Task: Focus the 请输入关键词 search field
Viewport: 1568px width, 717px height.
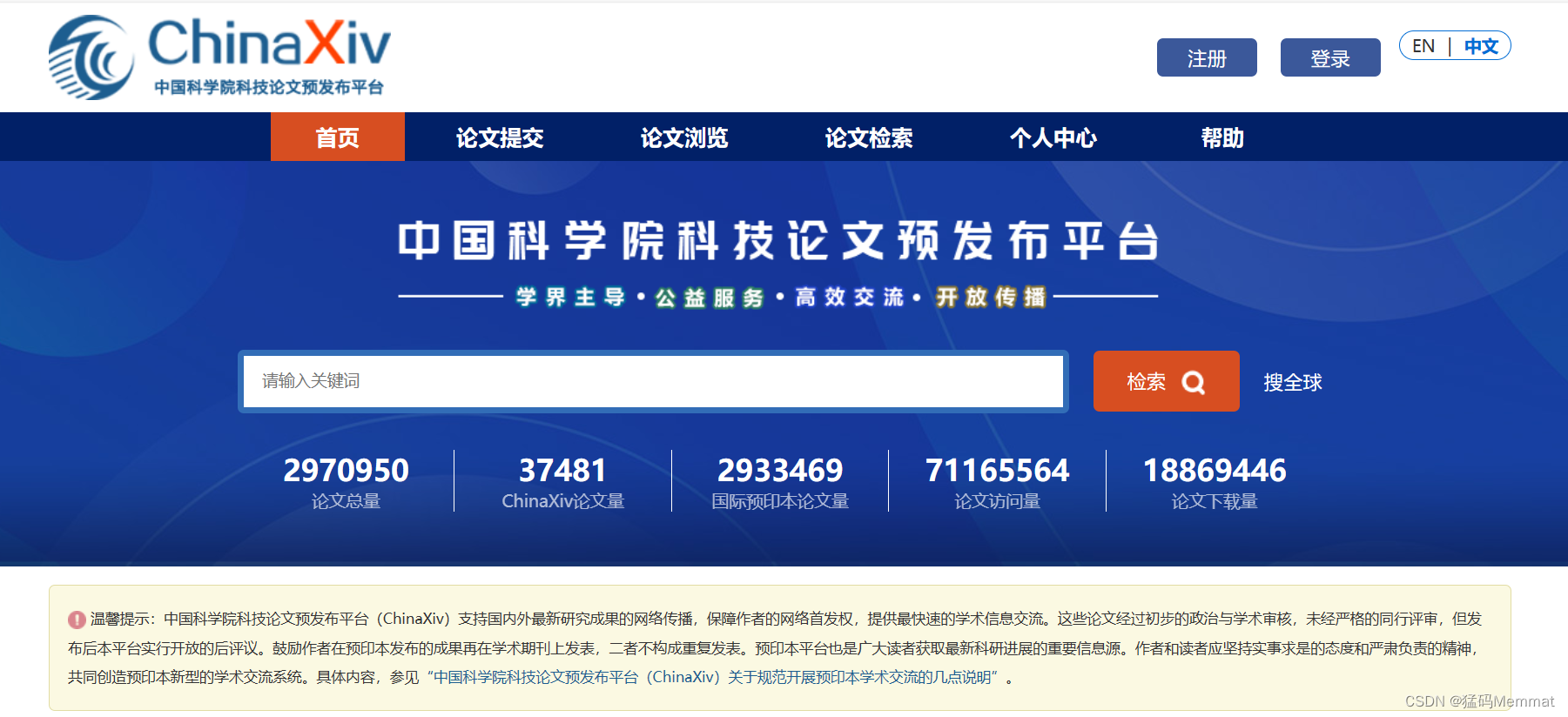Action: (x=653, y=381)
